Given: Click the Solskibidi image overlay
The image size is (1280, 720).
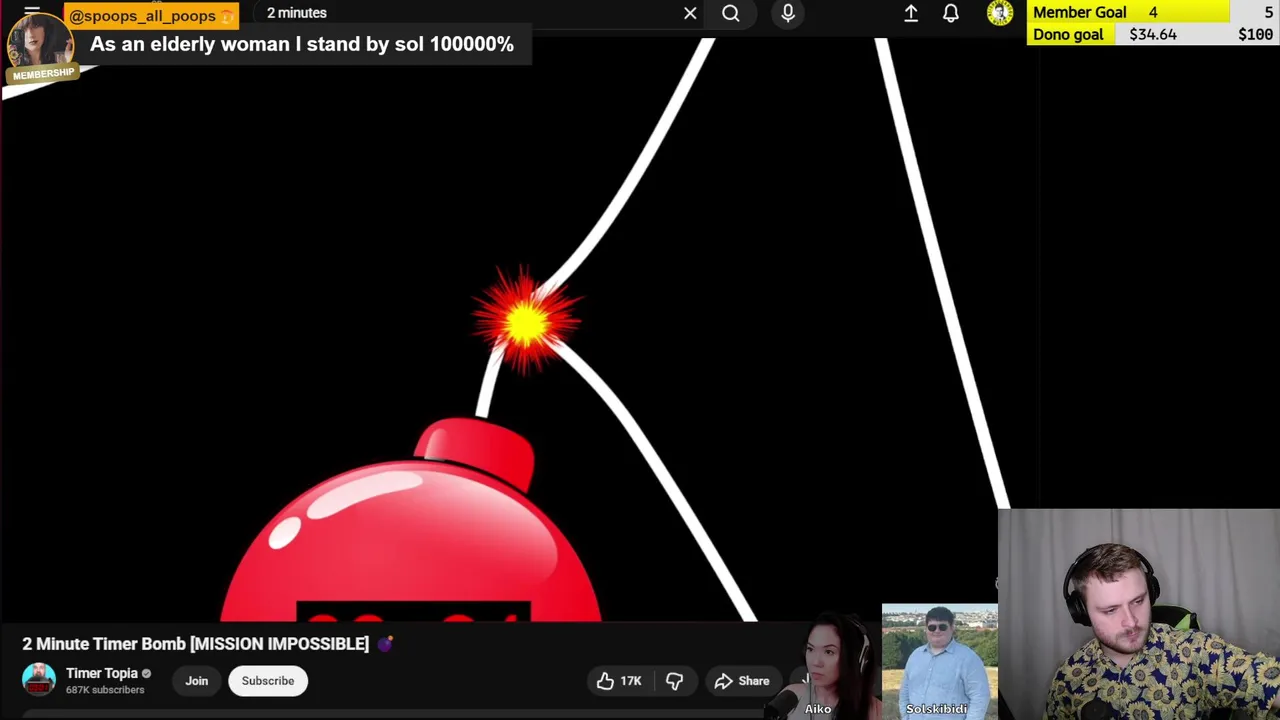Looking at the screenshot, I should pyautogui.click(x=939, y=661).
